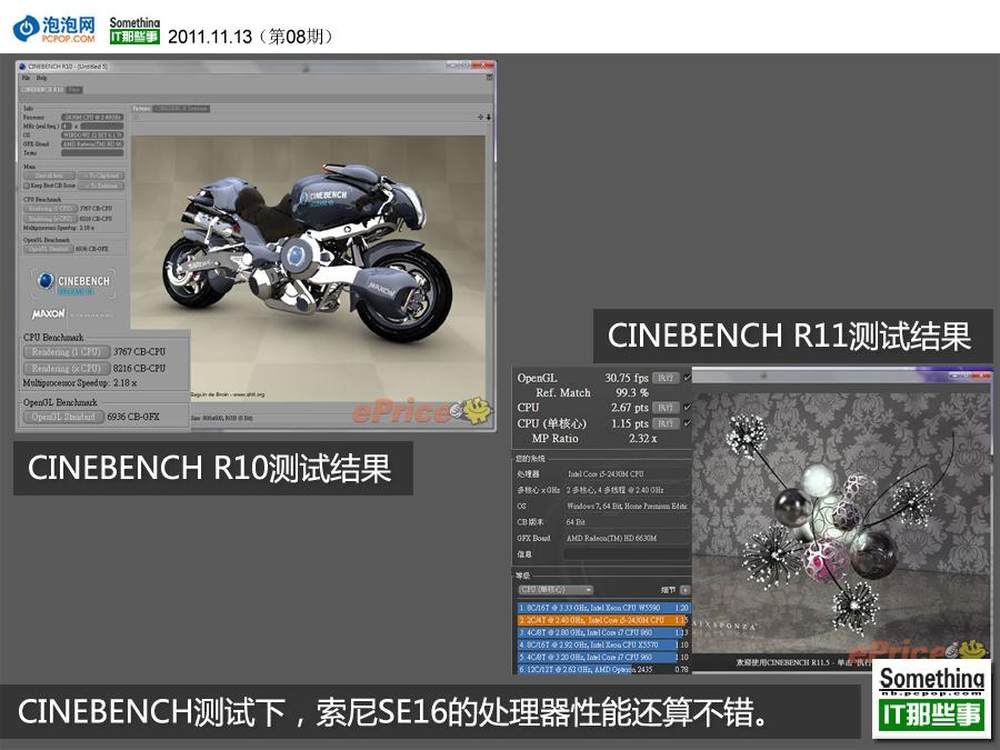The image size is (1000, 750).
Task: Run OpenGL Standard in enlarged OpenGL Benchmark
Action: point(64,417)
